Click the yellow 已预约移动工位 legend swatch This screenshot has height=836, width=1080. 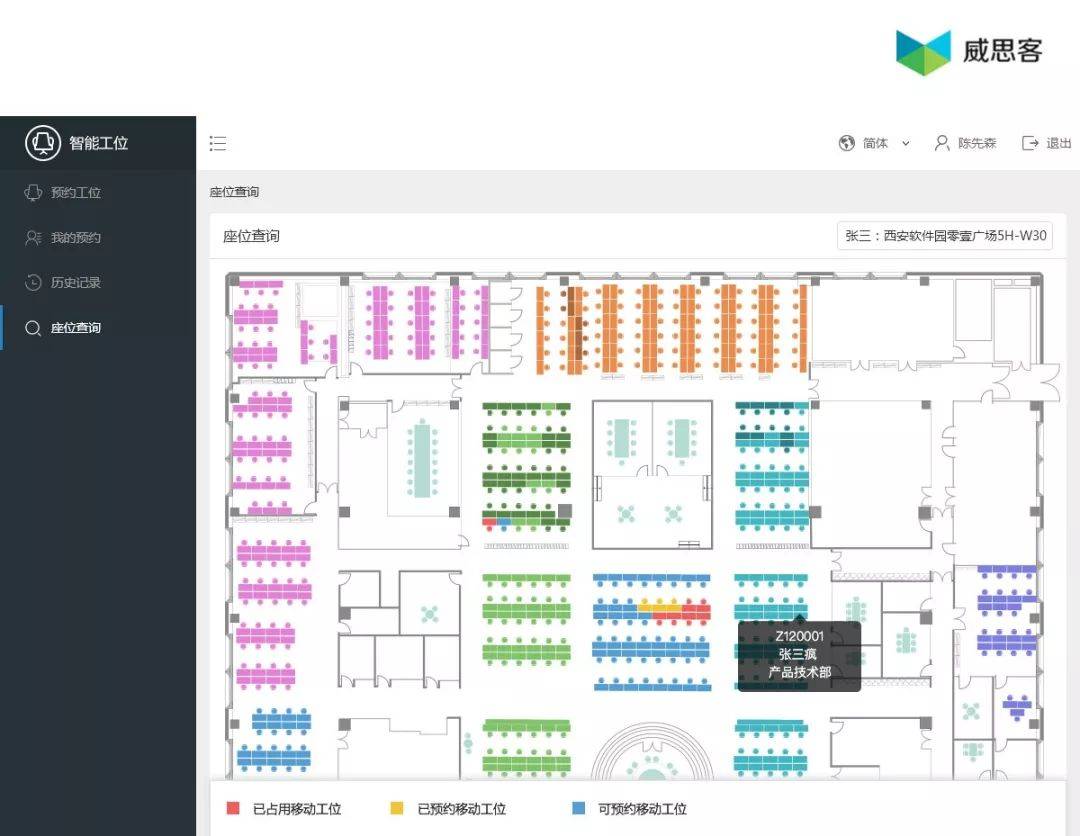tap(397, 808)
